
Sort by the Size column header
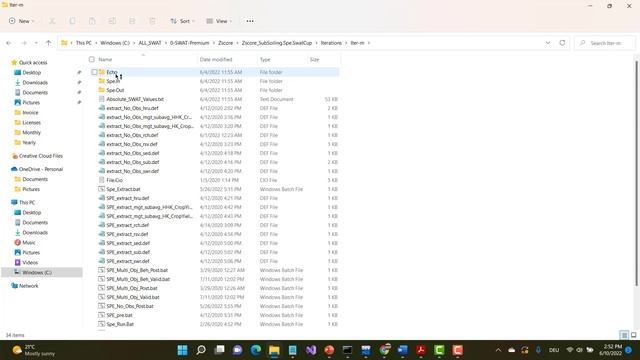coord(314,60)
